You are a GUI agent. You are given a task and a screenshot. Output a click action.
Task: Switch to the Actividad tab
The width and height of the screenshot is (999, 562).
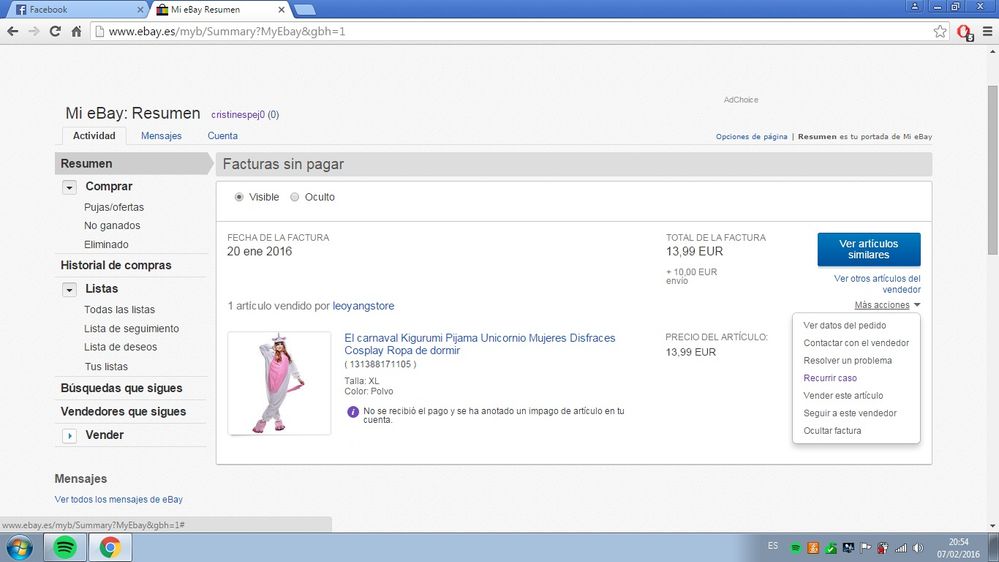point(94,136)
